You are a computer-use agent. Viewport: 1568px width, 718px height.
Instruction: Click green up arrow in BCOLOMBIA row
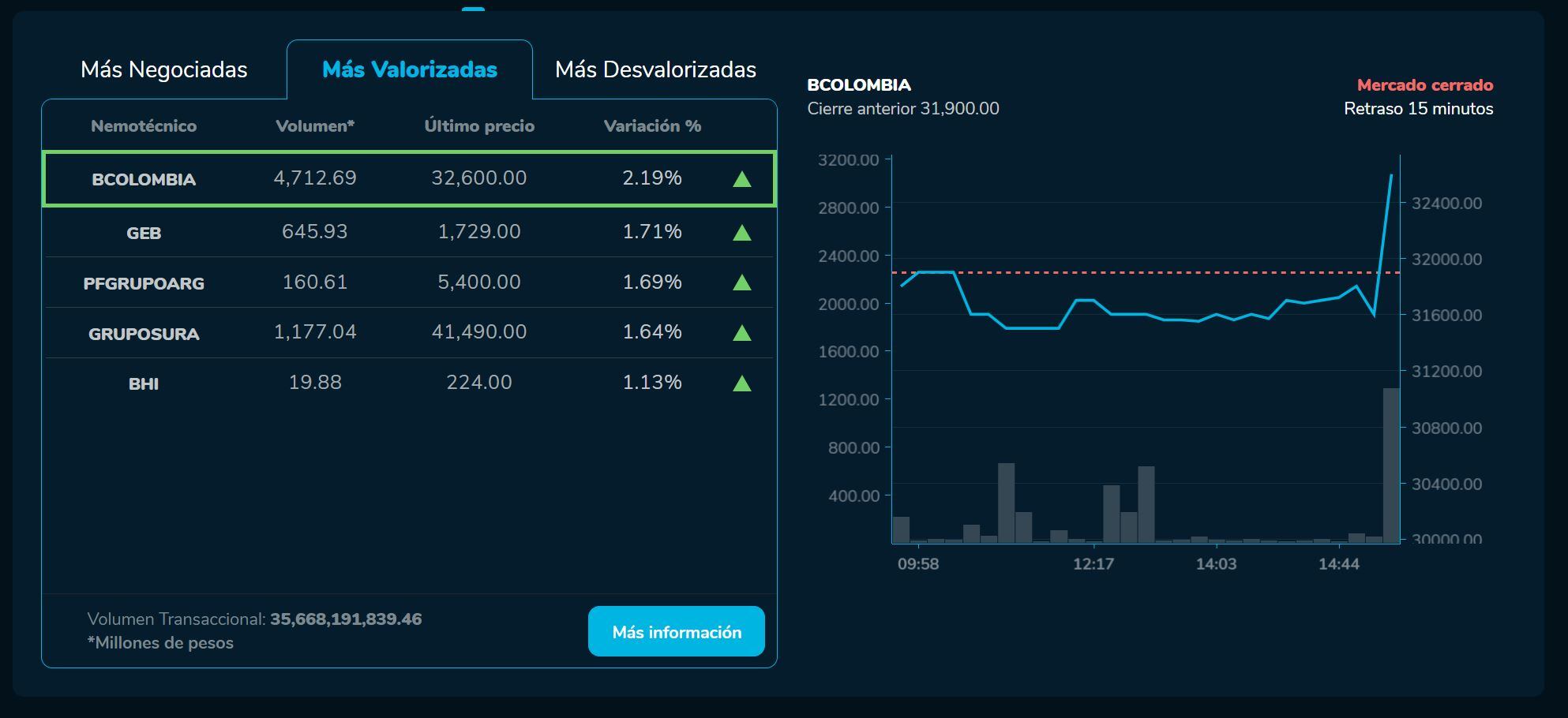tap(741, 180)
